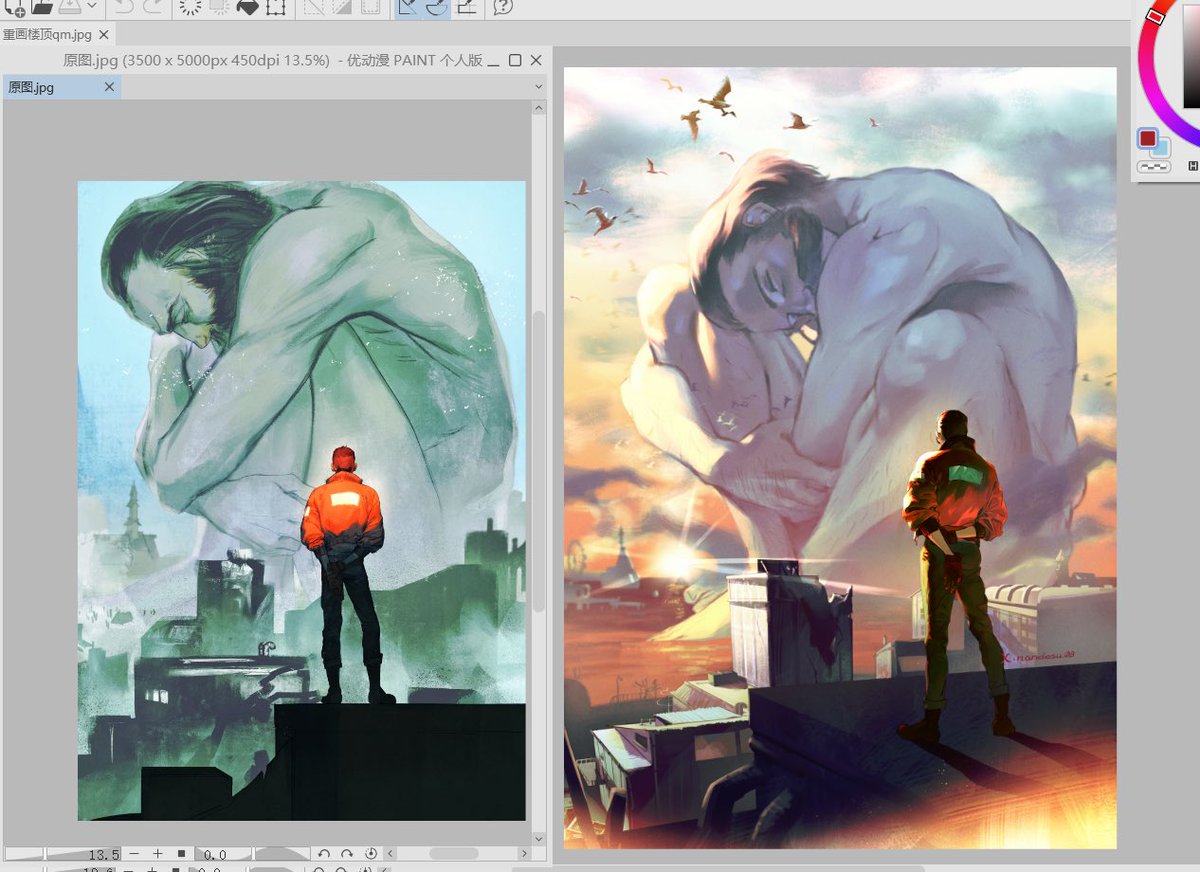Viewport: 1200px width, 872px height.
Task: Toggle Snap to special ruler icon
Action: click(436, 7)
